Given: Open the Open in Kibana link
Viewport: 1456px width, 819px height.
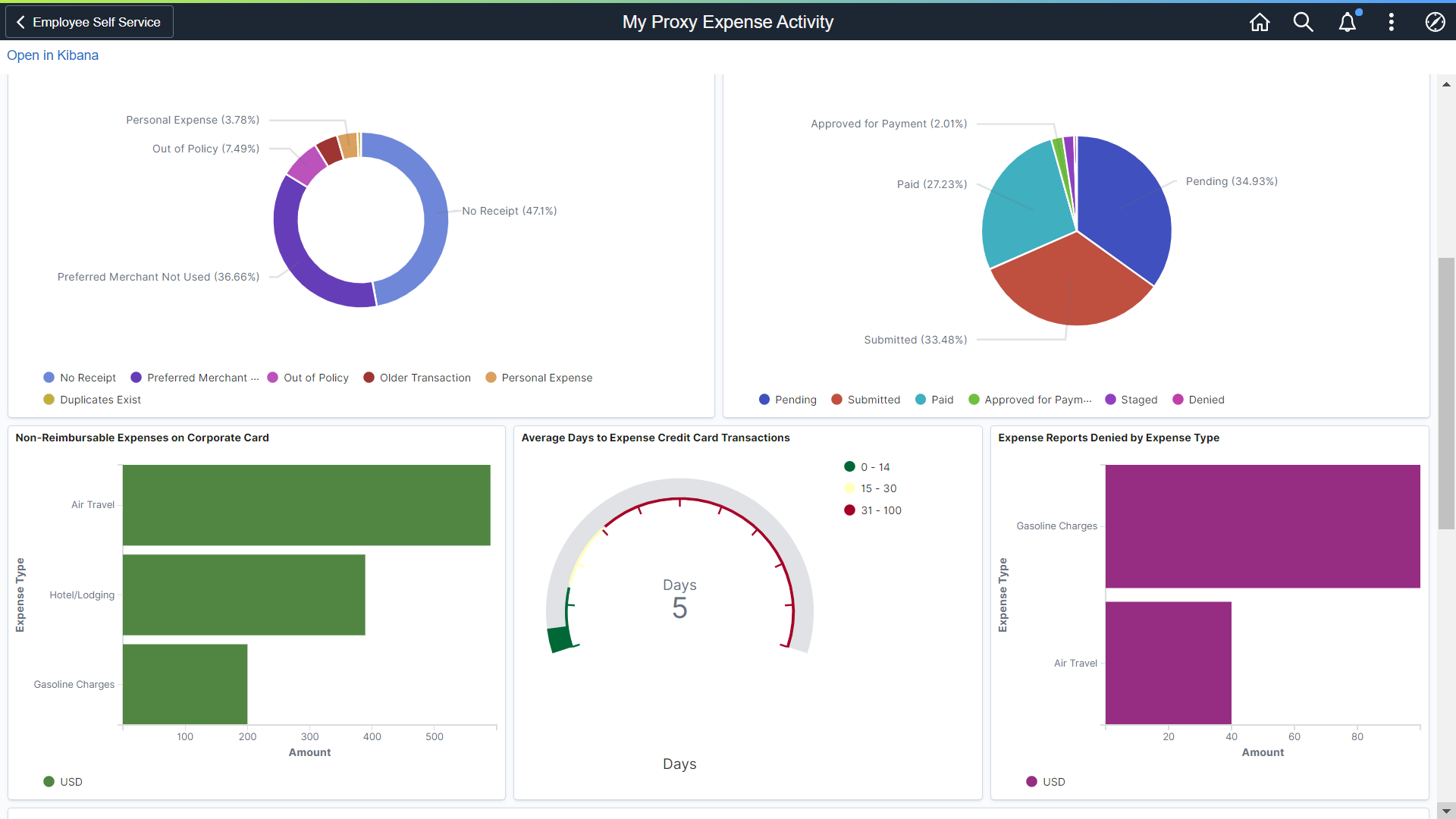Looking at the screenshot, I should click(52, 55).
